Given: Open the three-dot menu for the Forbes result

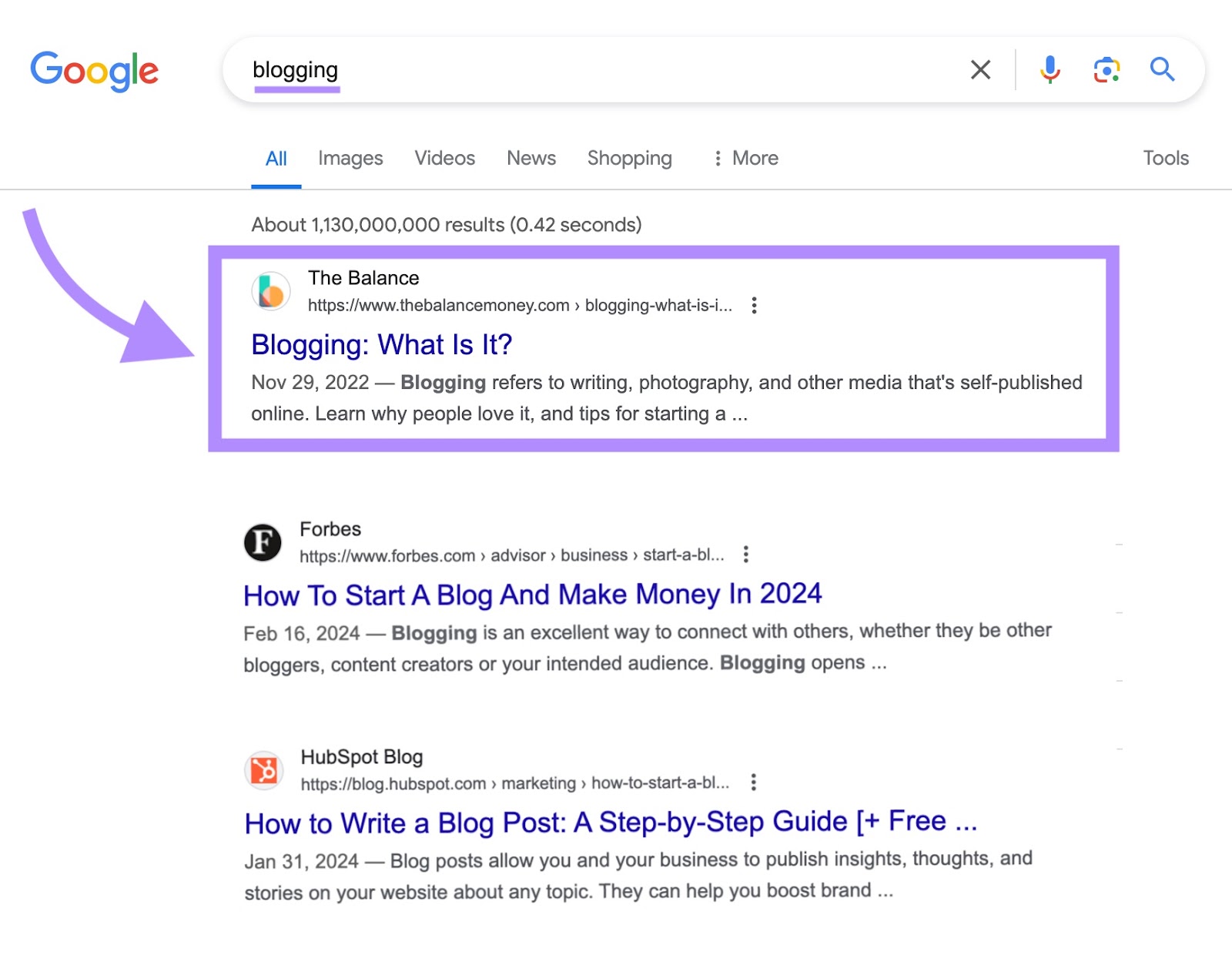Looking at the screenshot, I should click(x=744, y=554).
